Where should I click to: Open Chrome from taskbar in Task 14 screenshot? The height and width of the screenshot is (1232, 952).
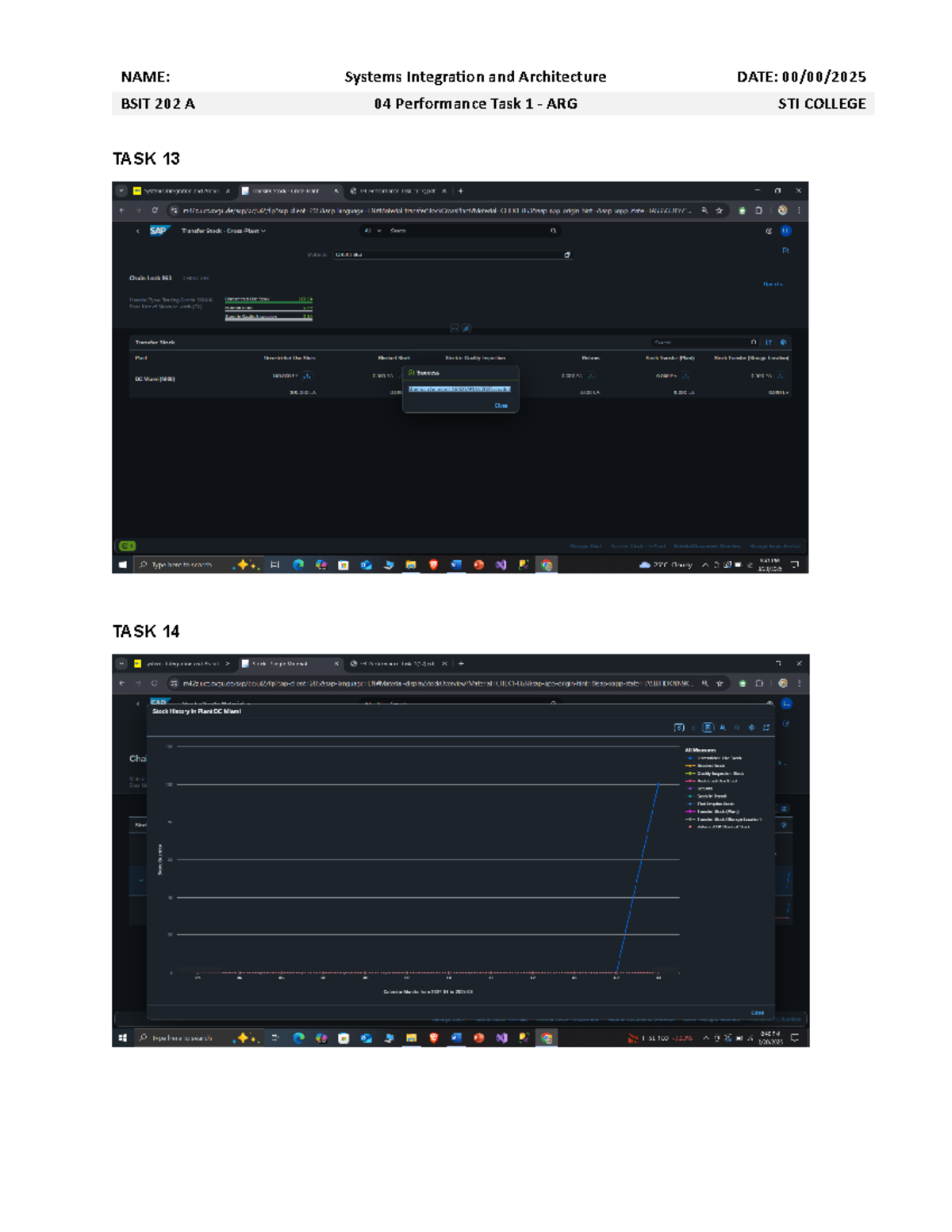tap(547, 1038)
